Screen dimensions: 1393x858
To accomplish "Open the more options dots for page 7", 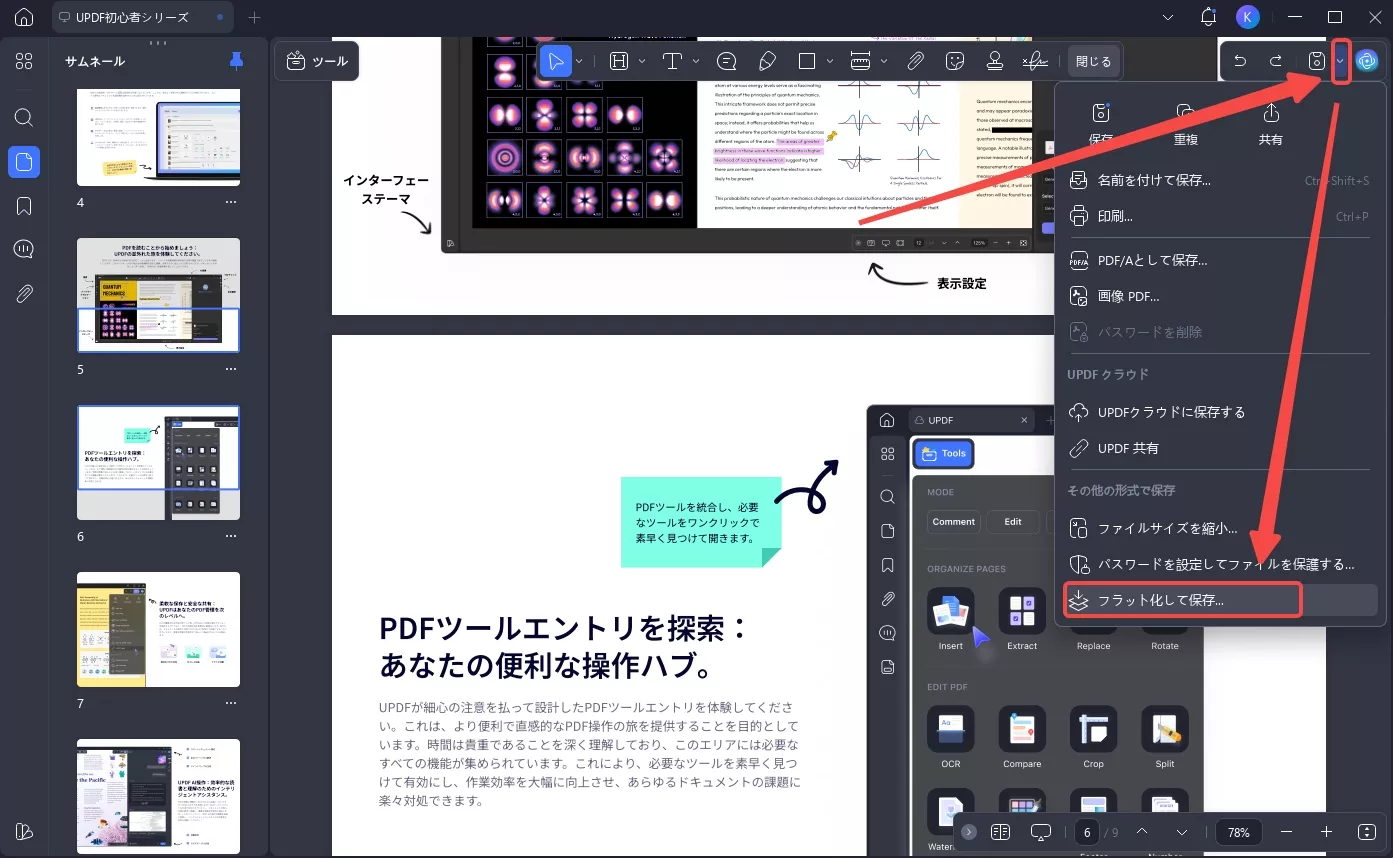I will (231, 703).
